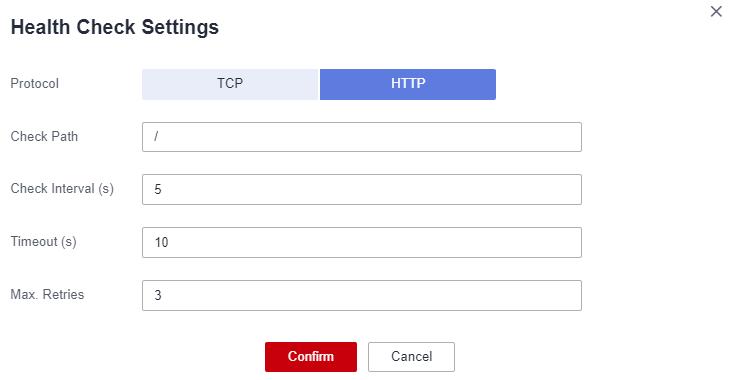Click the value 3 in Max. Retries
Image resolution: width=732 pixels, height=380 pixels.
[x=158, y=295]
